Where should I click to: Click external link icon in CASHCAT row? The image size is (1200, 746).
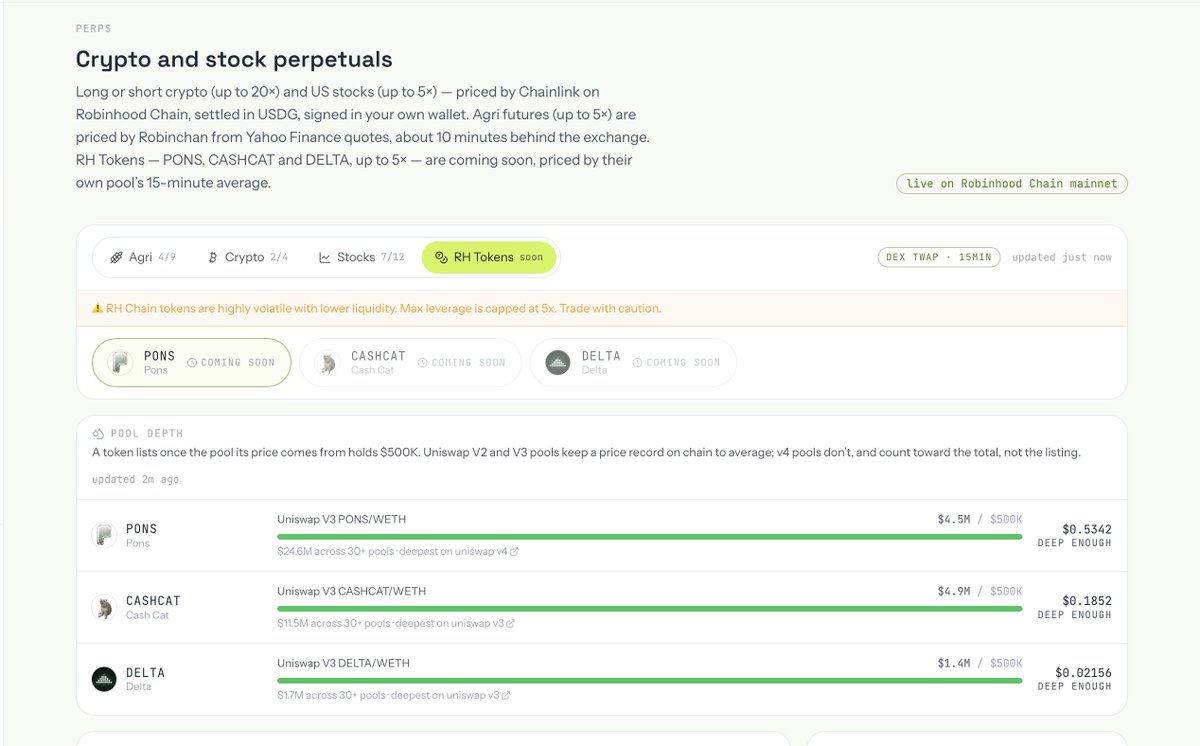(511, 623)
